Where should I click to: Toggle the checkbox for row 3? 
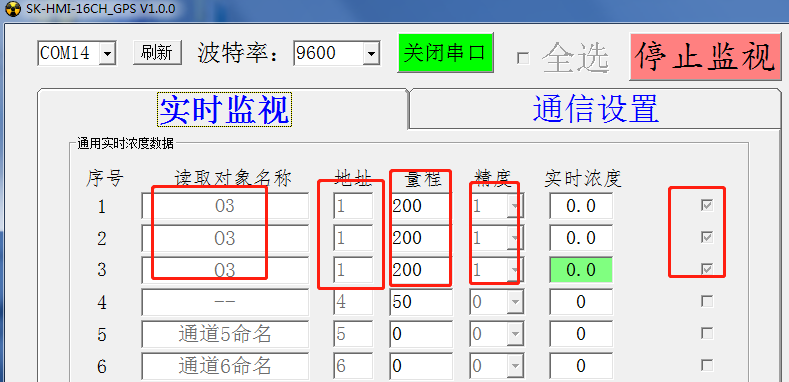(707, 269)
